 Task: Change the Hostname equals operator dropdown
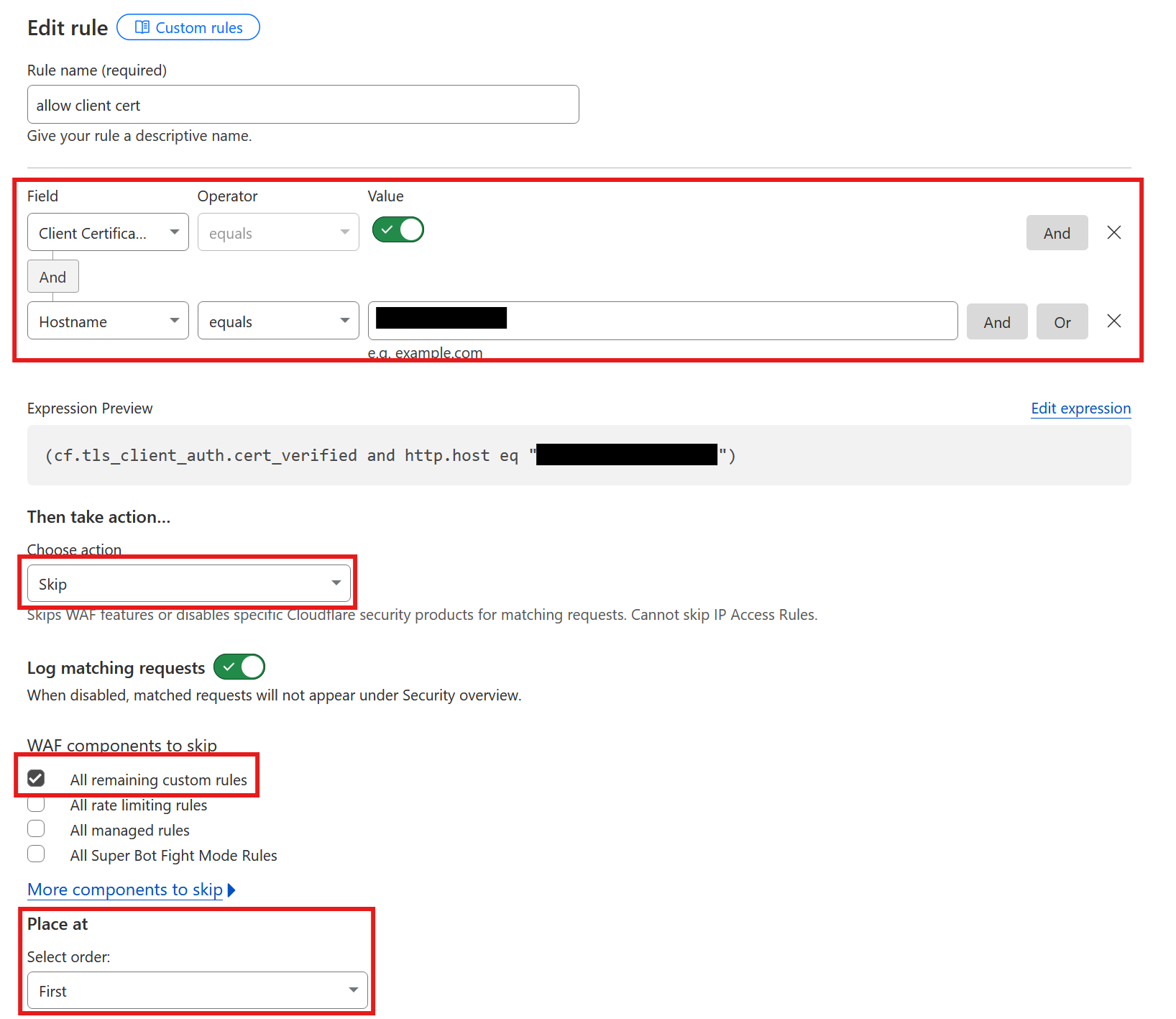[278, 321]
